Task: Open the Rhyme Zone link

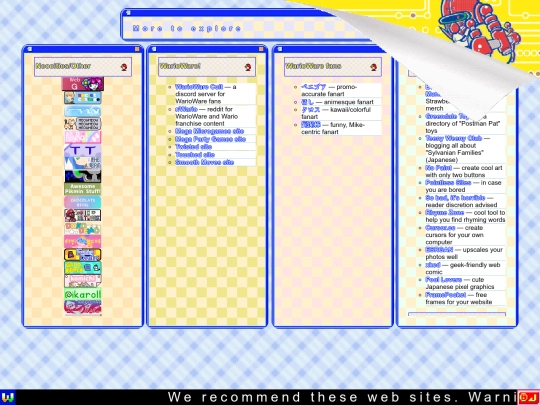Action: coord(444,212)
